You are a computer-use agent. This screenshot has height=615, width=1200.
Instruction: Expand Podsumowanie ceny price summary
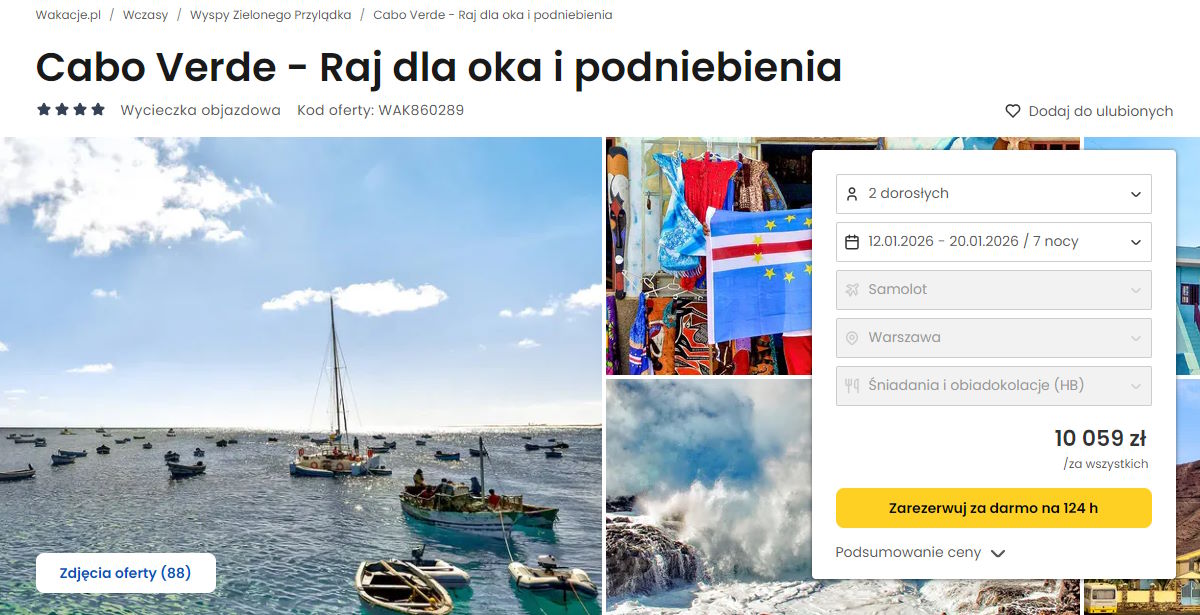920,552
